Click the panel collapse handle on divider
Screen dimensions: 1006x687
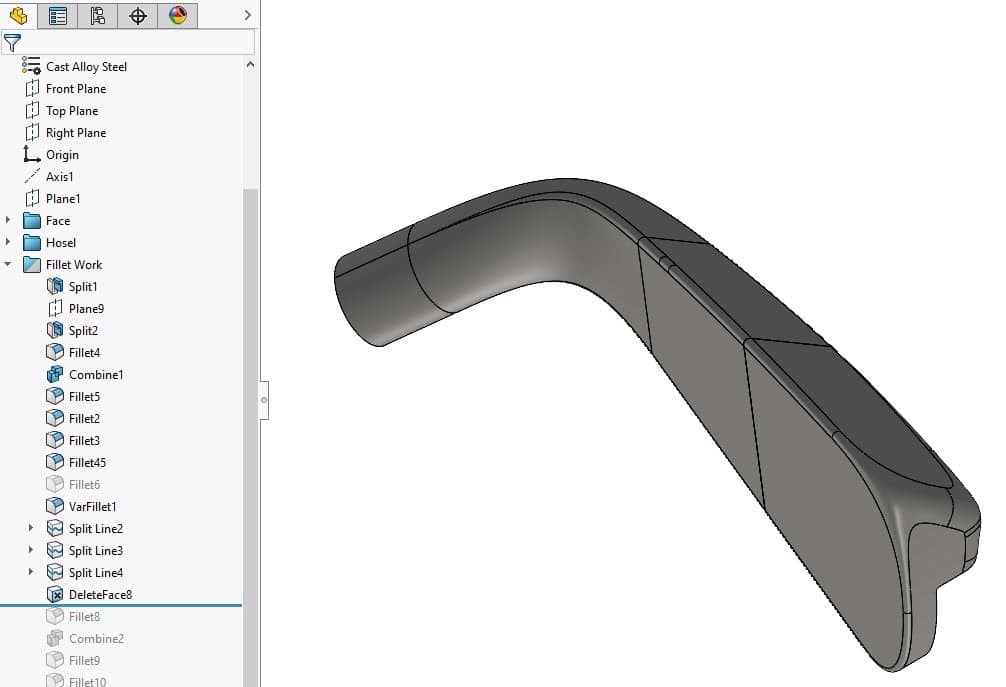[x=264, y=400]
